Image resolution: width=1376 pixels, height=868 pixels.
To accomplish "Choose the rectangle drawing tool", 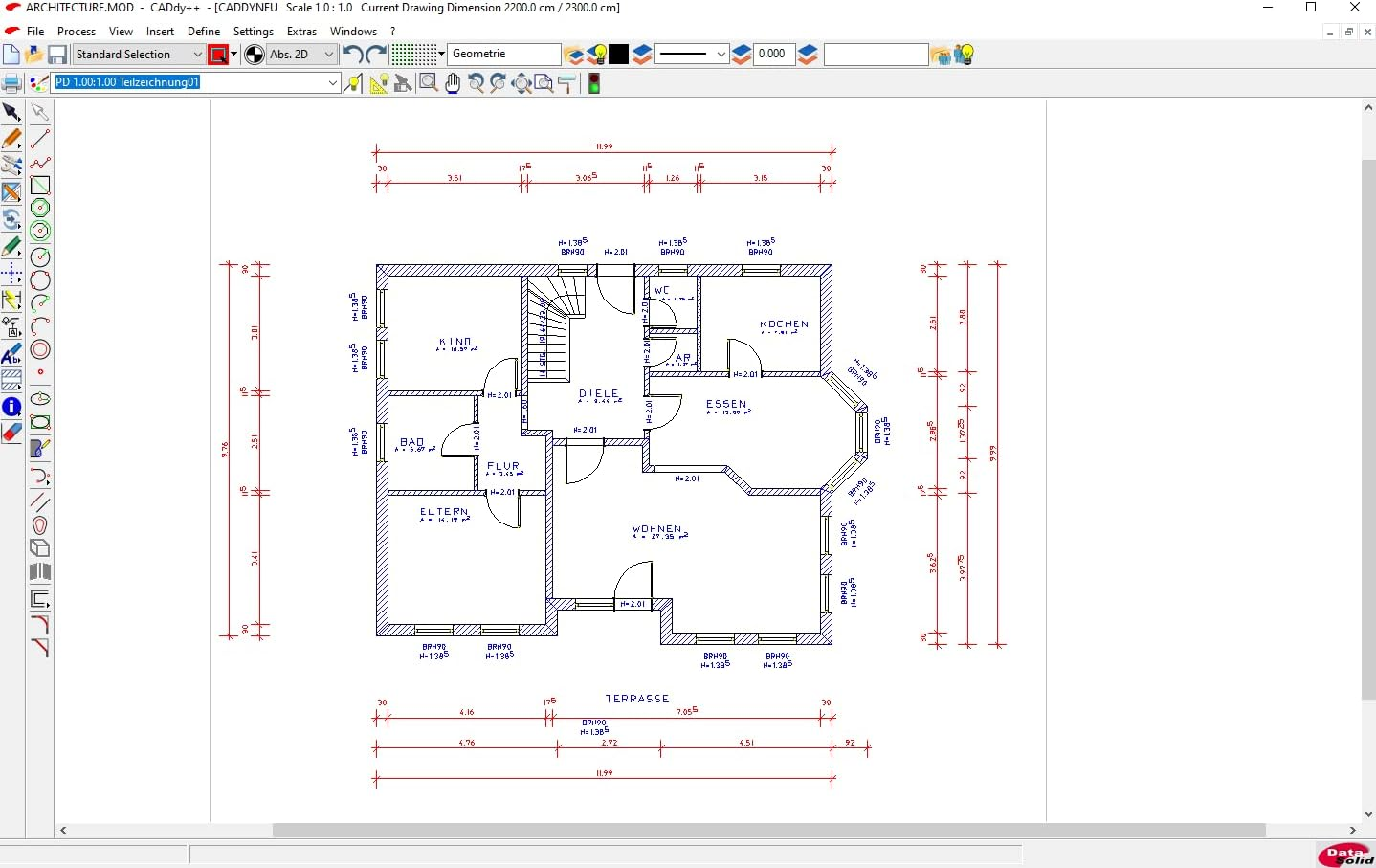I will (39, 185).
